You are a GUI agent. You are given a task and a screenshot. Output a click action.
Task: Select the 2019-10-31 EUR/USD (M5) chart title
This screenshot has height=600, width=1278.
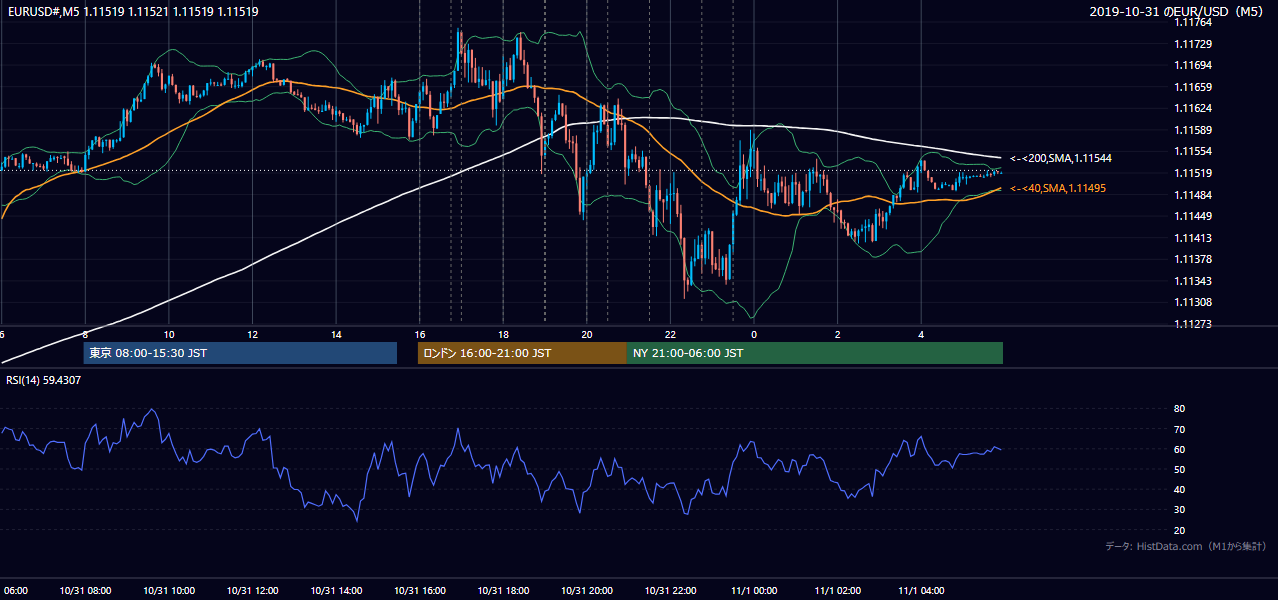(x=1177, y=12)
